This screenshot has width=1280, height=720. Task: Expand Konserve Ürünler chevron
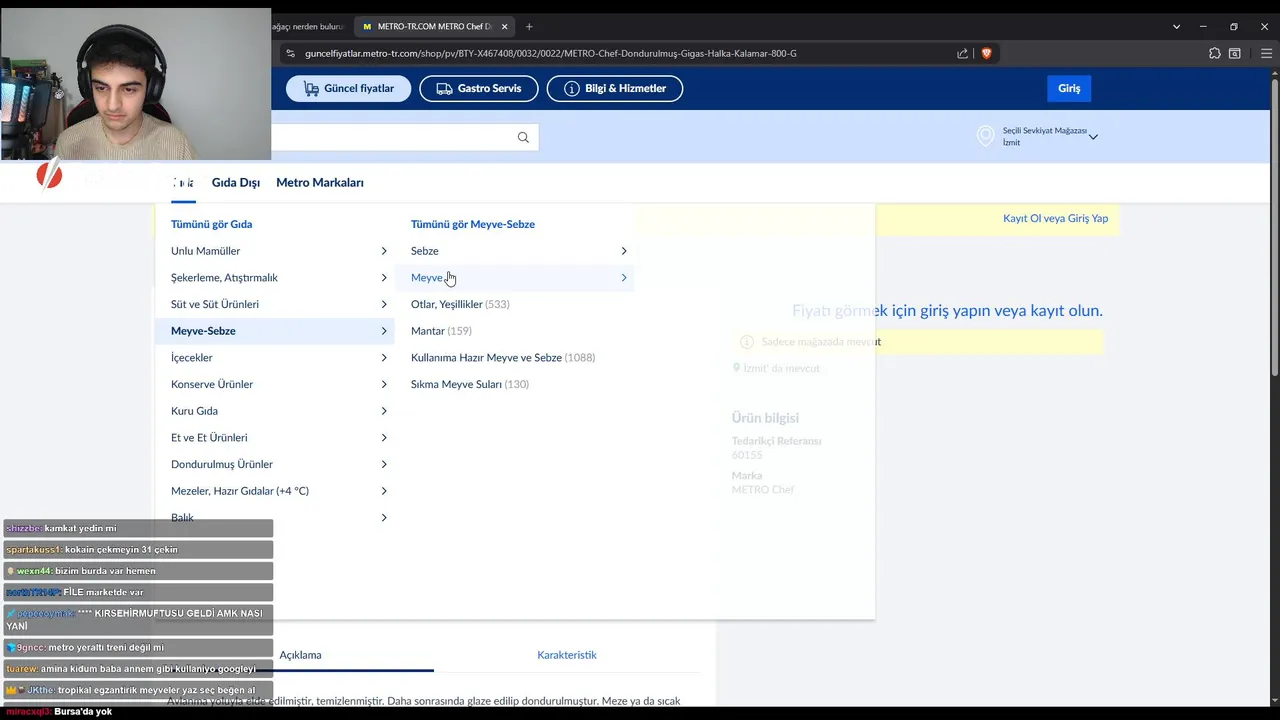(x=384, y=384)
